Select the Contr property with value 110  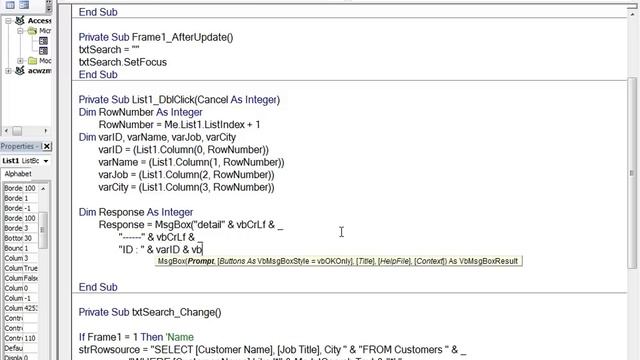point(21,338)
